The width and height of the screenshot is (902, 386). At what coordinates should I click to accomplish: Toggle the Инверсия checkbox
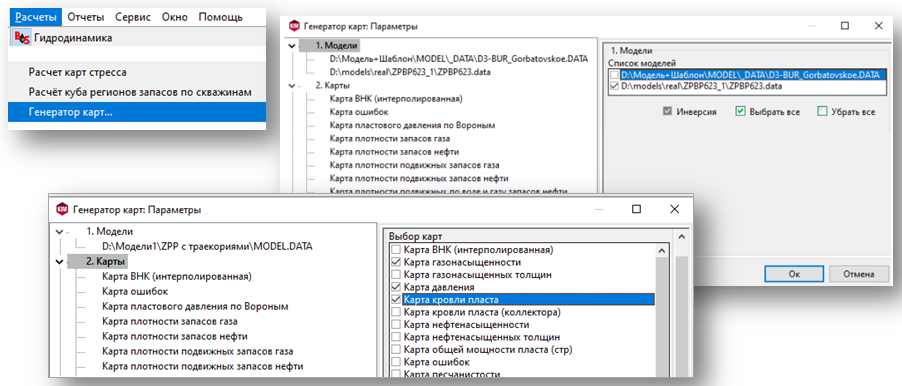(x=667, y=112)
